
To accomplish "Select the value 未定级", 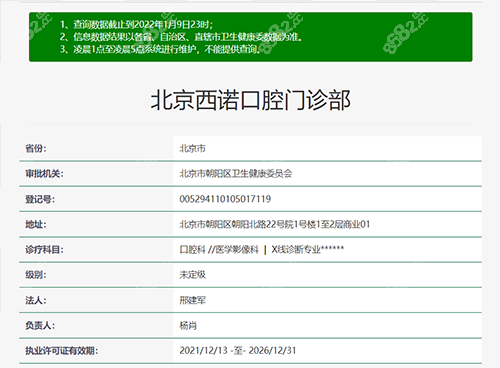I will click(x=192, y=275).
